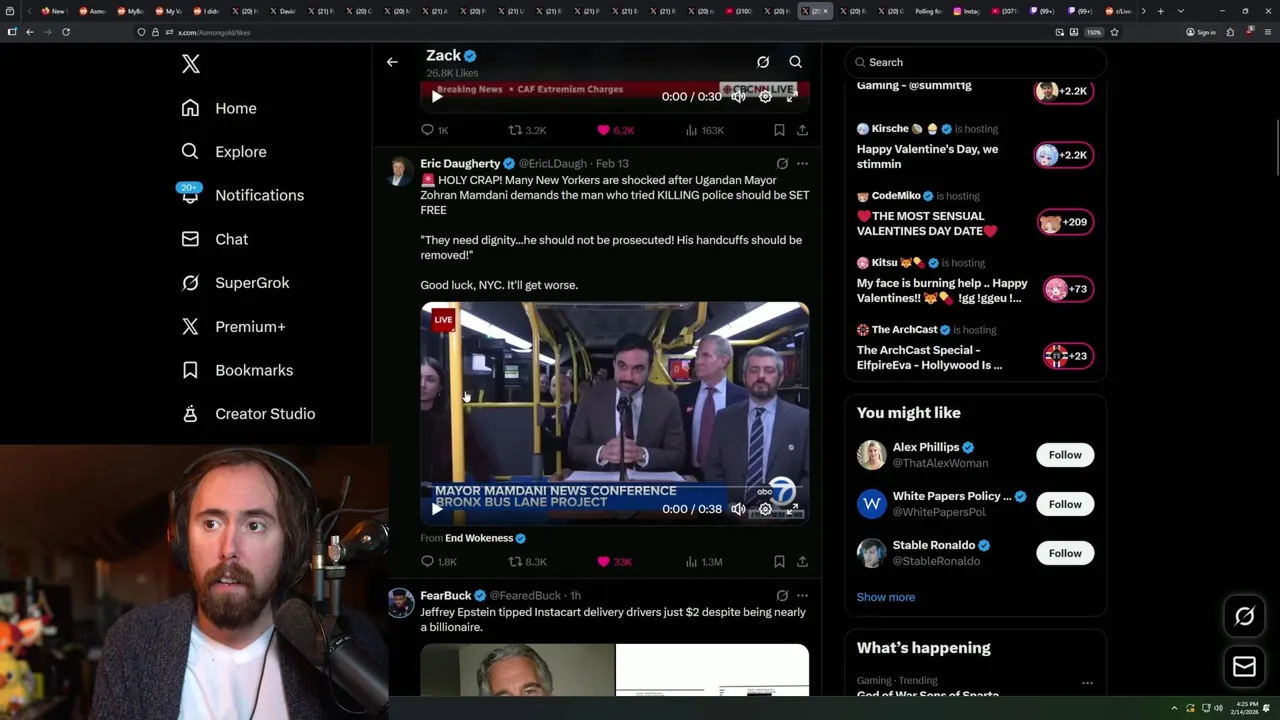
Task: Unlike the post with 6.2K likes
Action: click(615, 130)
